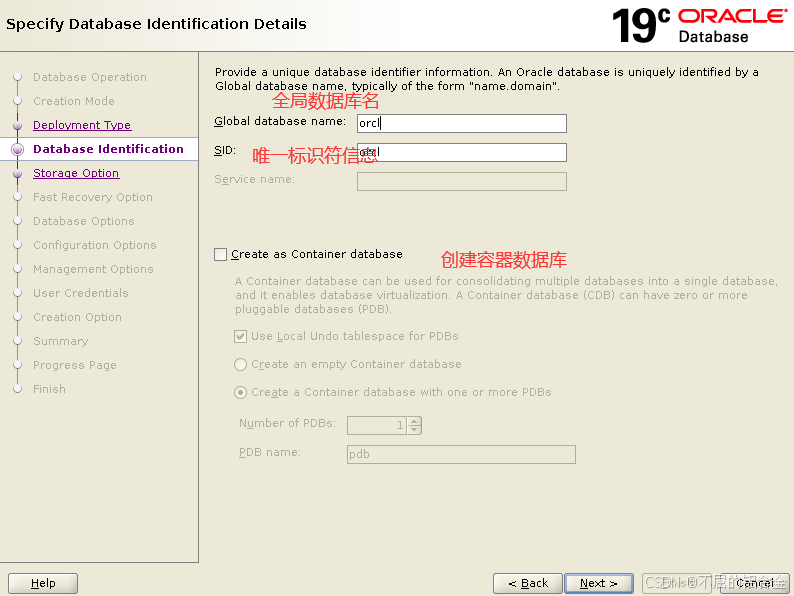794x596 pixels.
Task: Click the Finish step
Action: pos(50,389)
